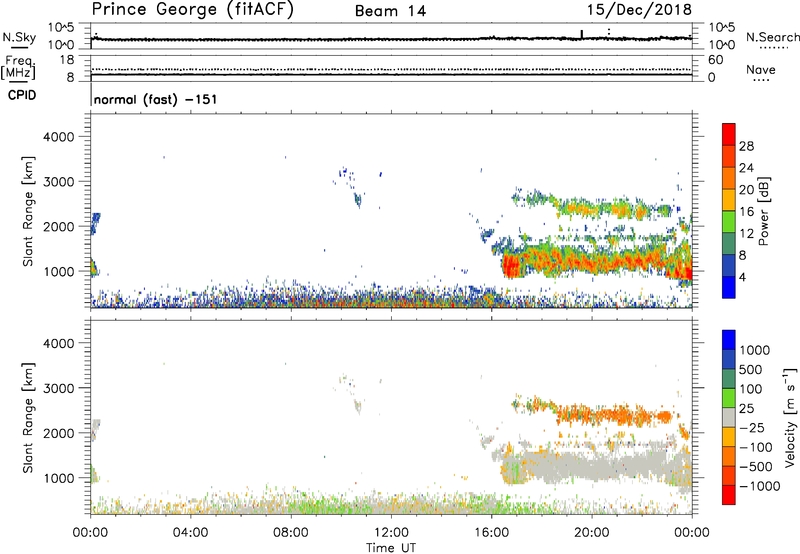The height and width of the screenshot is (554, 800).
Task: Click the 'Nave' legend label
Action: click(760, 69)
